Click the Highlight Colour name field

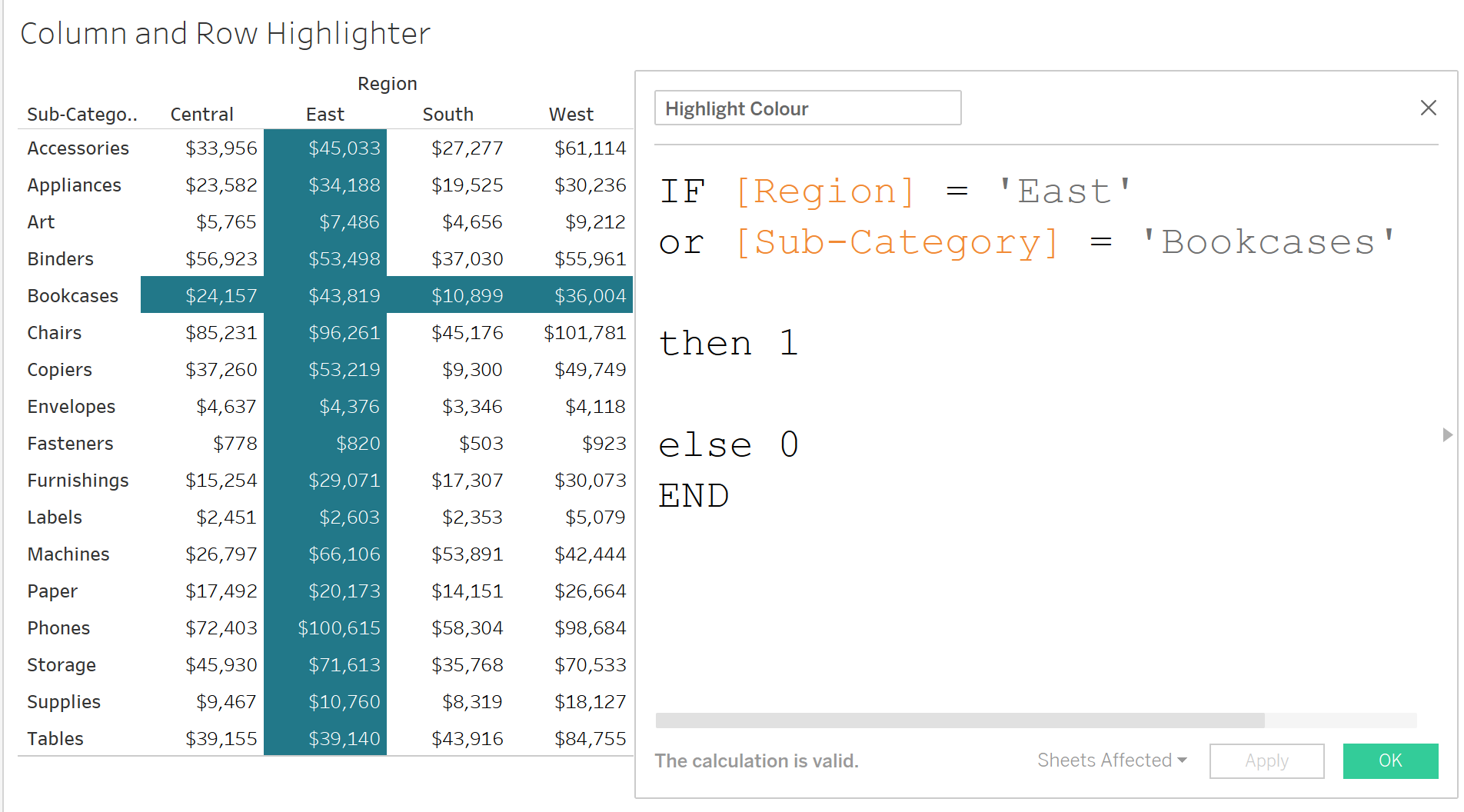[x=807, y=108]
